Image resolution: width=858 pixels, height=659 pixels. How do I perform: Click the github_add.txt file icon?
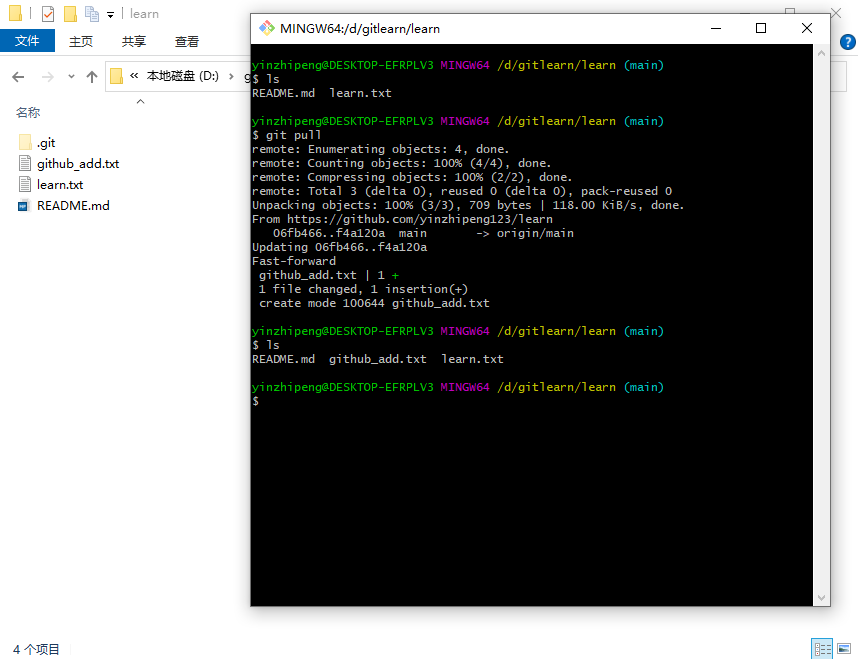(25, 163)
